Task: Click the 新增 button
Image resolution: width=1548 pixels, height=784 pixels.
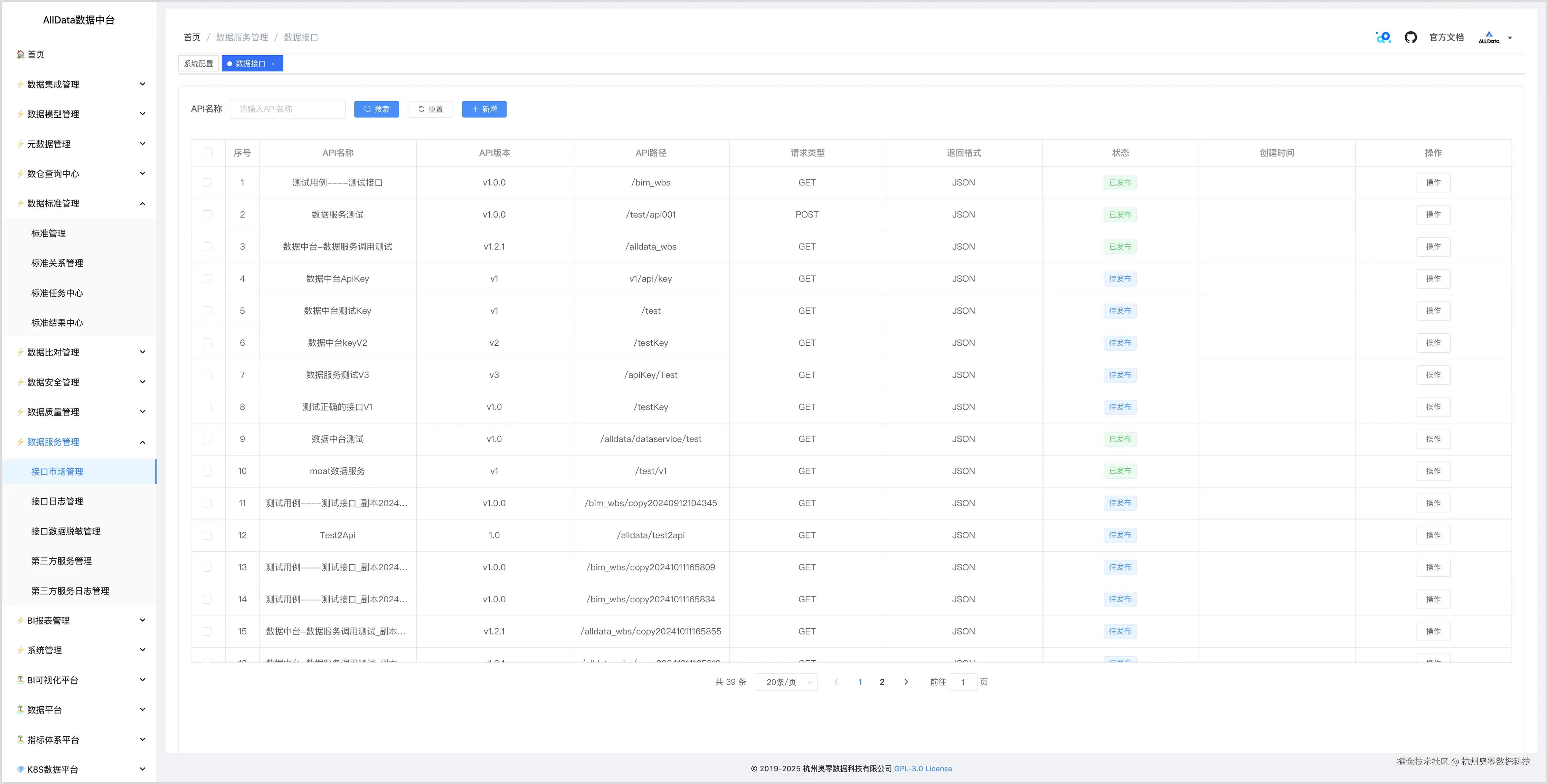Action: click(x=484, y=109)
